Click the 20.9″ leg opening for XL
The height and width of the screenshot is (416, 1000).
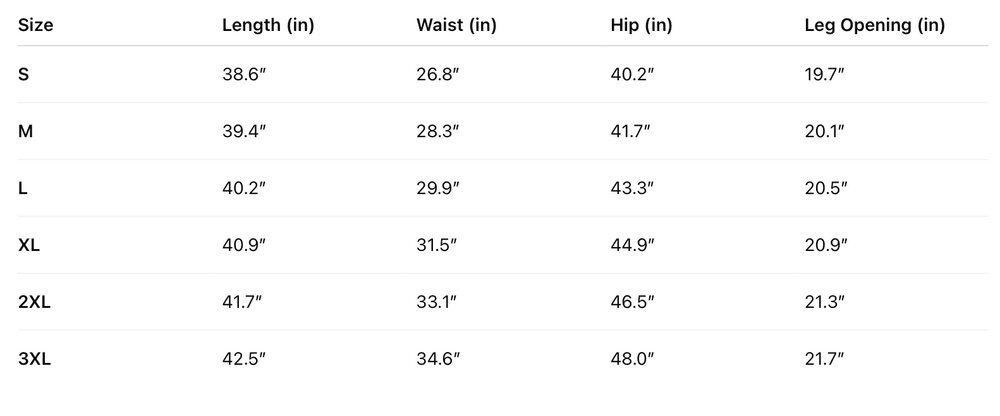pyautogui.click(x=827, y=245)
